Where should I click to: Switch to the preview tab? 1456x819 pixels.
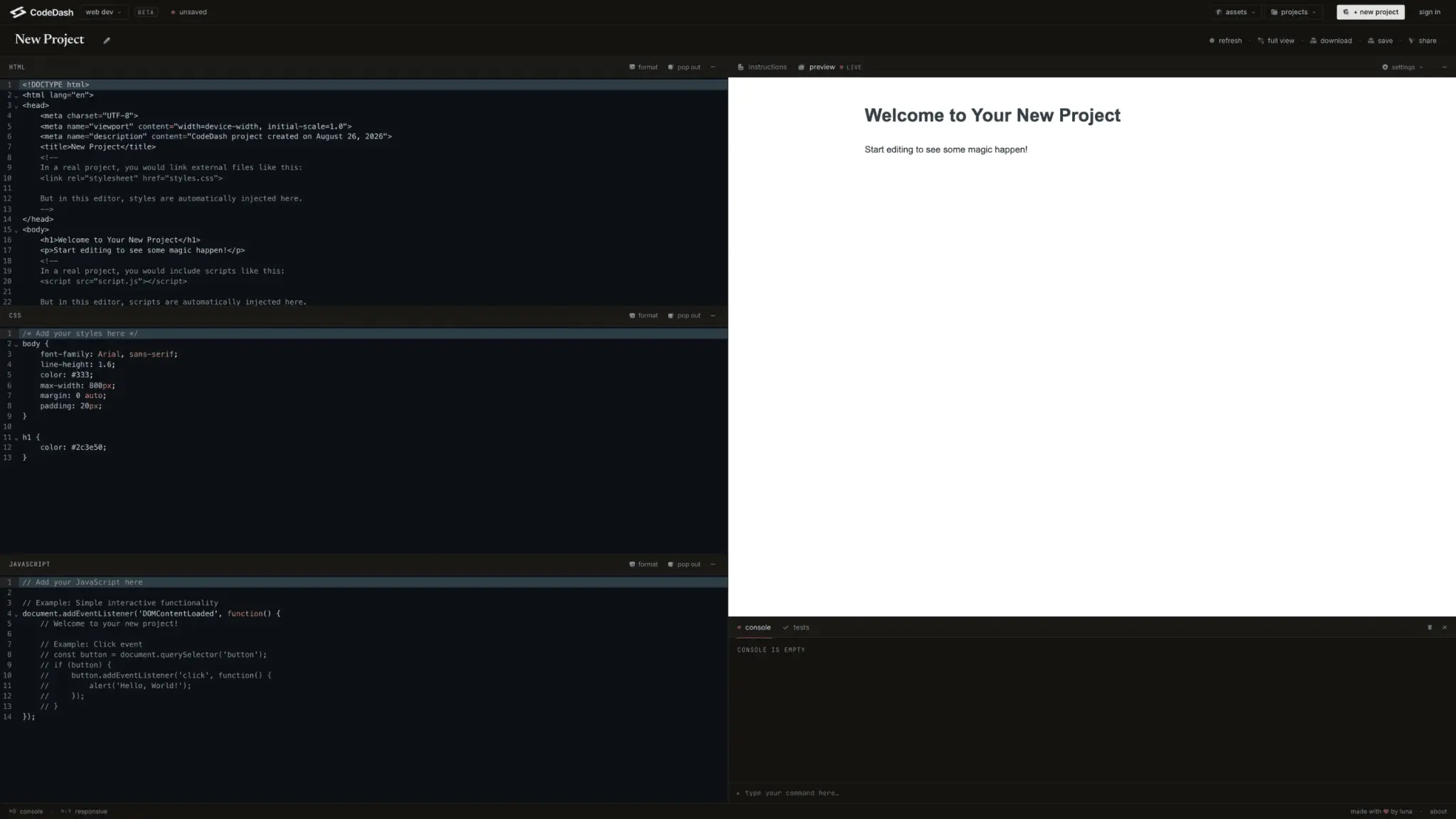[x=816, y=68]
